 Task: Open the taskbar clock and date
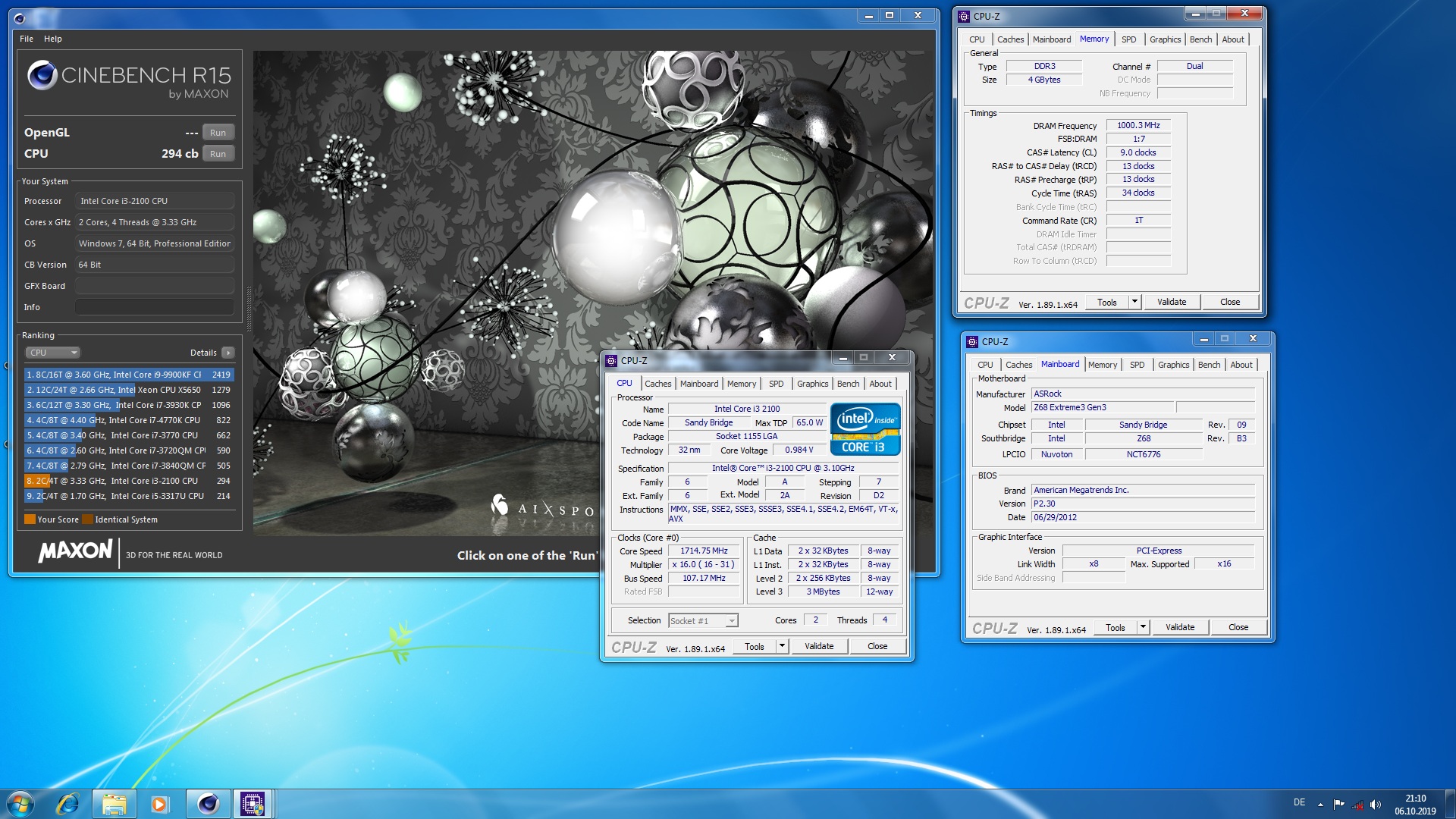(1415, 805)
